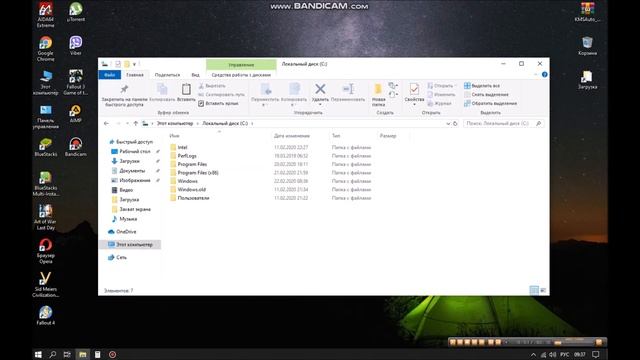
Task: Click the taskbar search magnifier icon
Action: pos(53,354)
